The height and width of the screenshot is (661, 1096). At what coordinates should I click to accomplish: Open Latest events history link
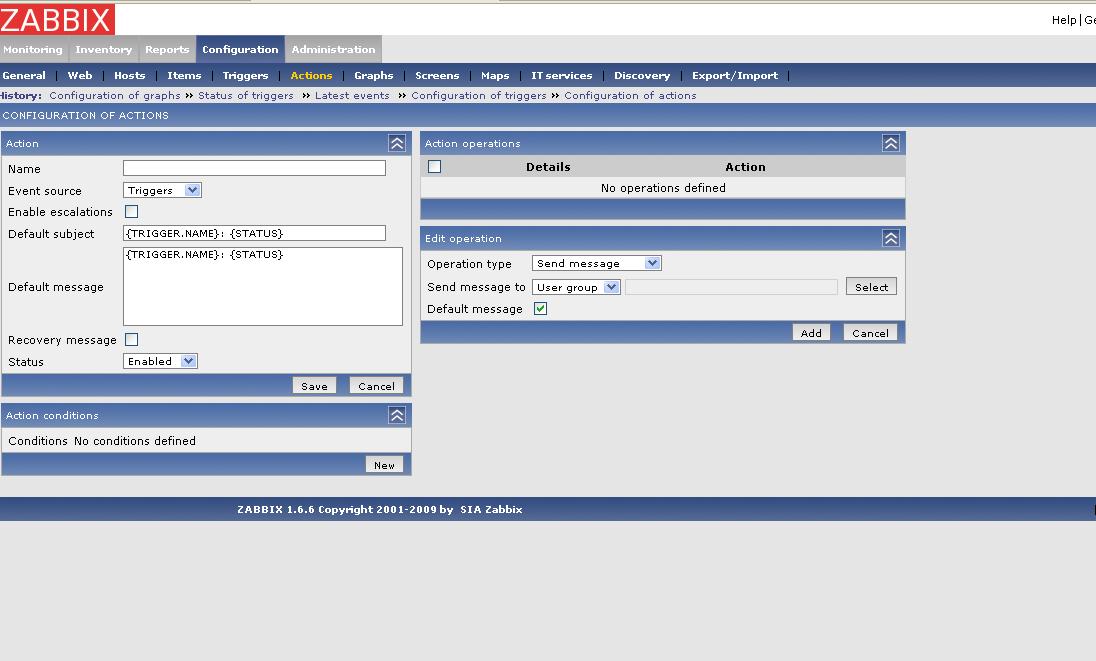tap(352, 95)
